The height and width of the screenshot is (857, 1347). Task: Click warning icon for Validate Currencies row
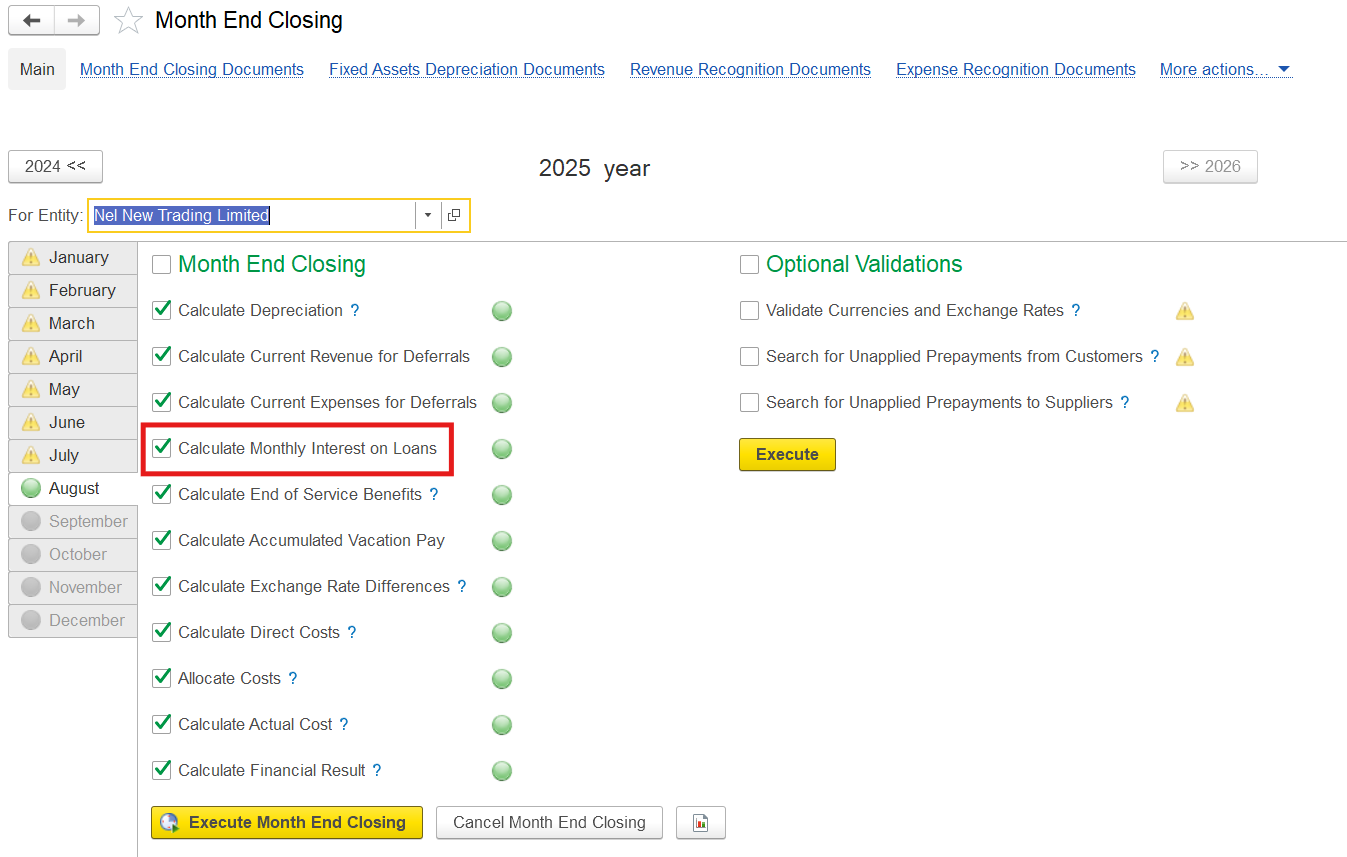tap(1185, 311)
